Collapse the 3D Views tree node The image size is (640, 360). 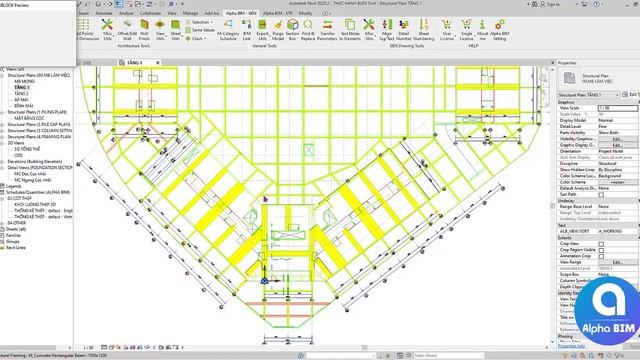(2, 143)
